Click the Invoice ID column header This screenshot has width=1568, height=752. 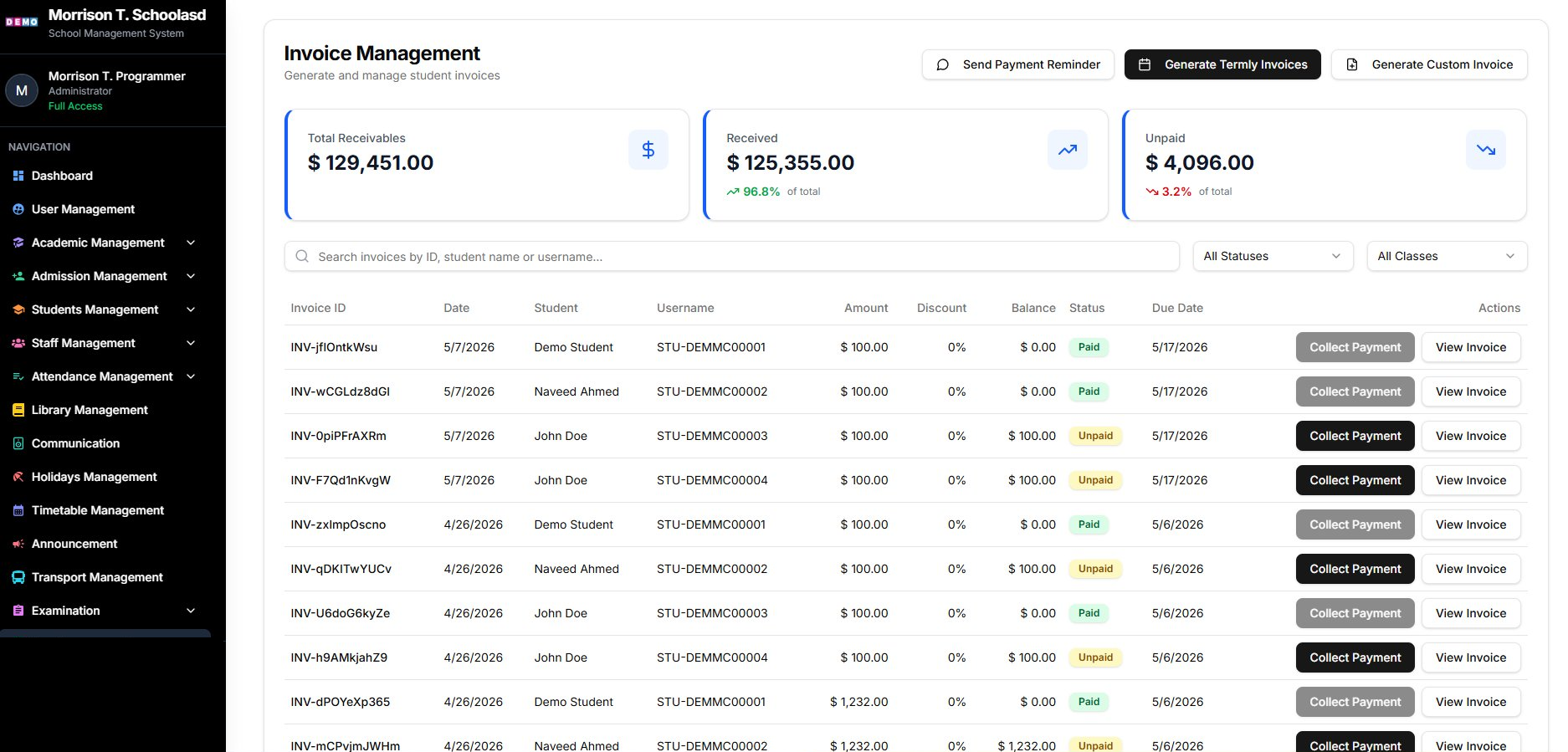318,308
